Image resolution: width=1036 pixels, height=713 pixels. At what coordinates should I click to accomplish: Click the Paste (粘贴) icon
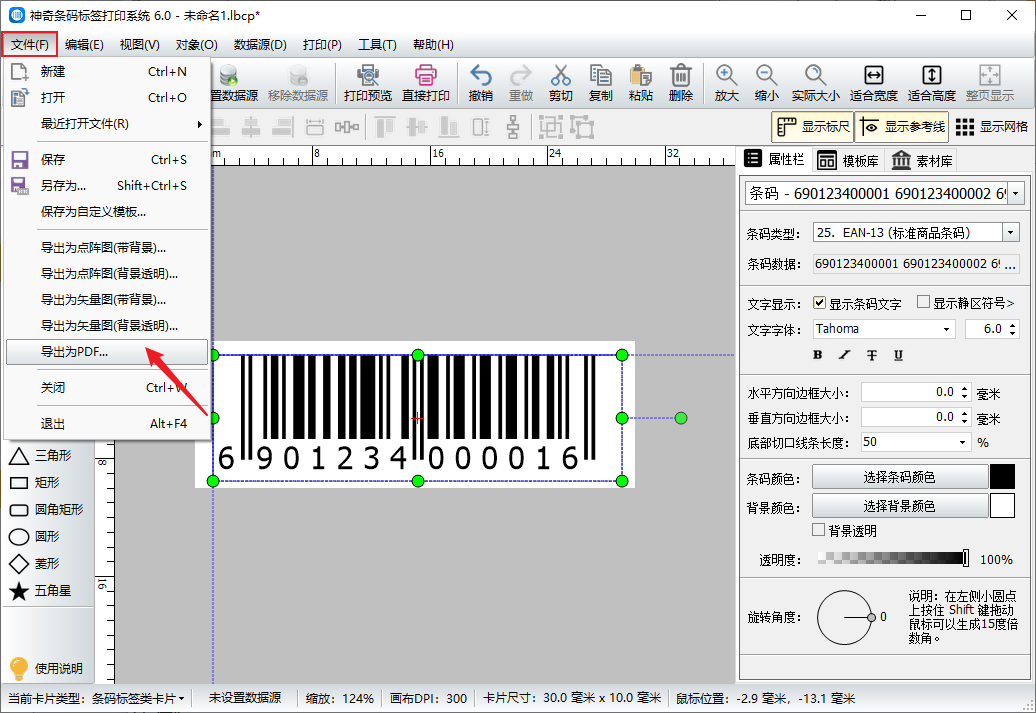[x=640, y=83]
